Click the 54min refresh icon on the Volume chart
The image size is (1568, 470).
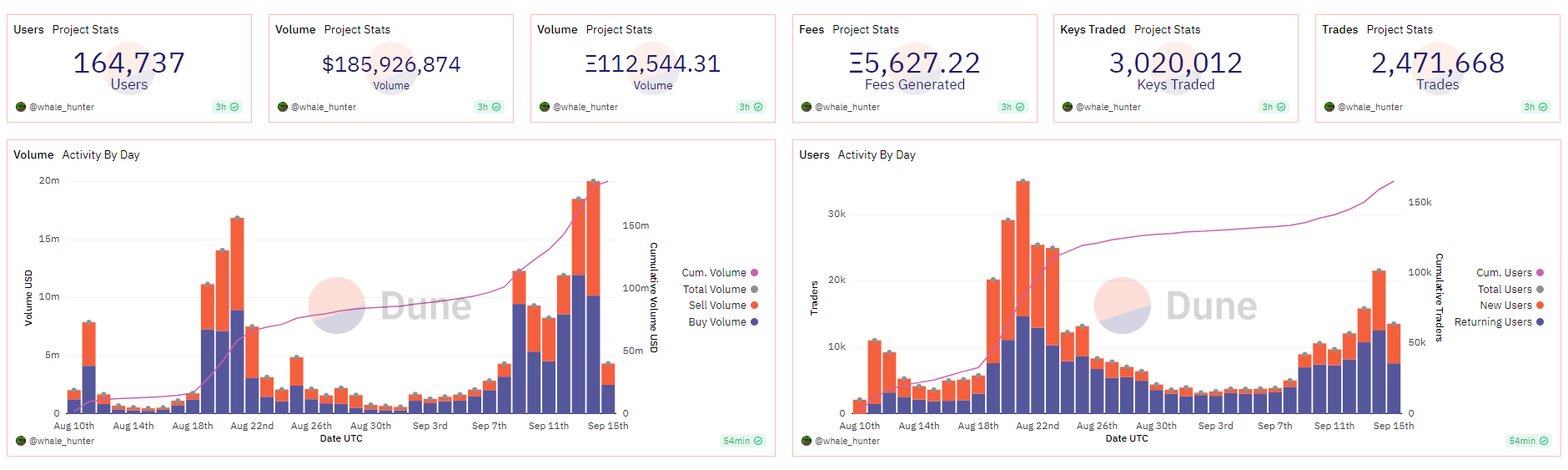[x=758, y=441]
